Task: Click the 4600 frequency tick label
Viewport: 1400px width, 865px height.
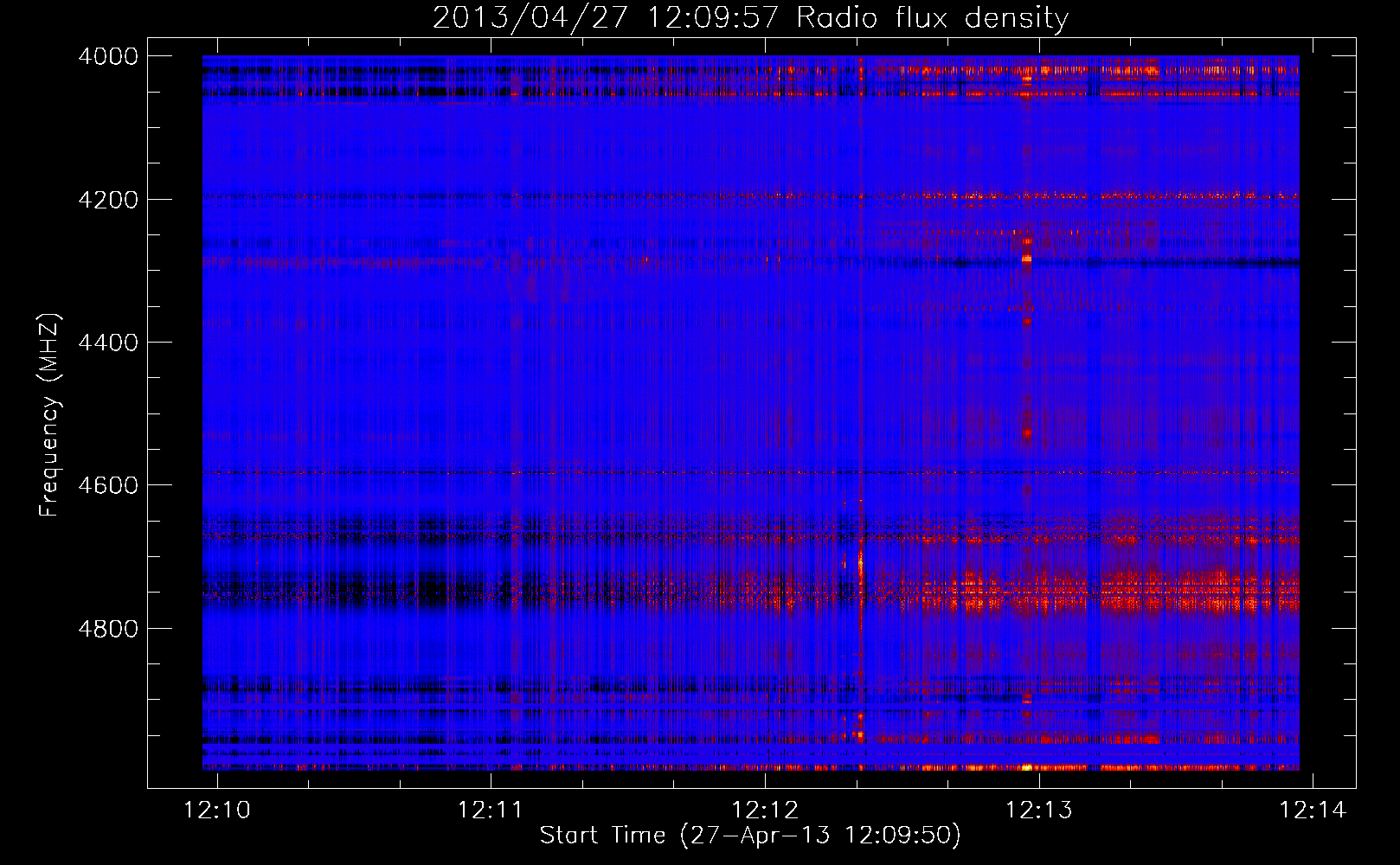Action: pos(108,485)
